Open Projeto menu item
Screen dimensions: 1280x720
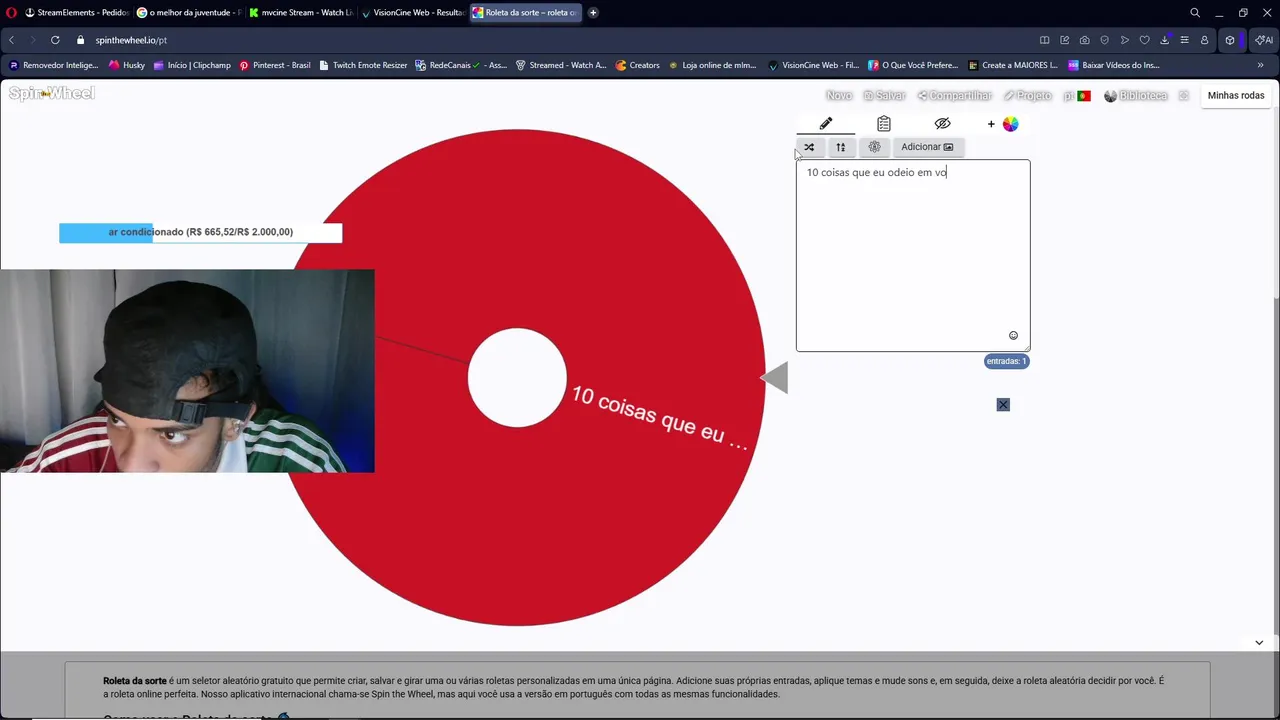click(1027, 95)
